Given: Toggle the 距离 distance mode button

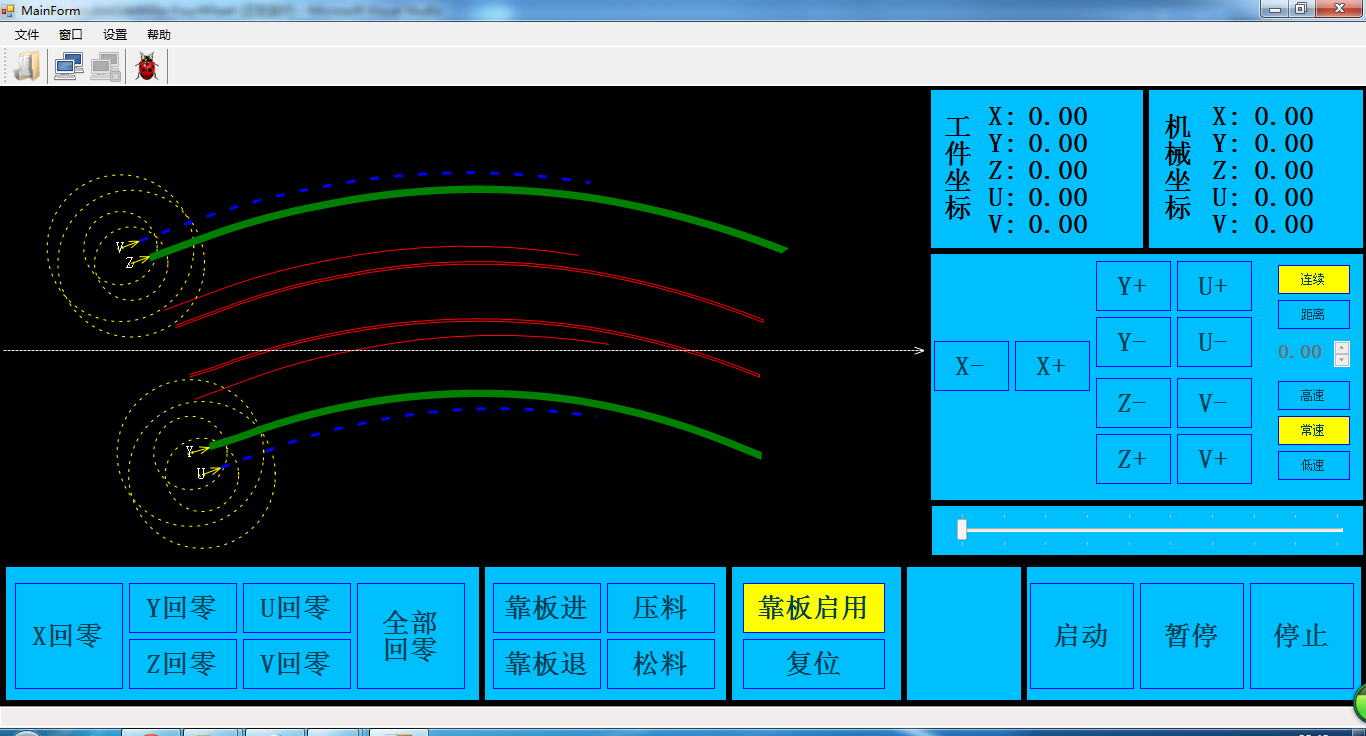Looking at the screenshot, I should tap(1313, 315).
